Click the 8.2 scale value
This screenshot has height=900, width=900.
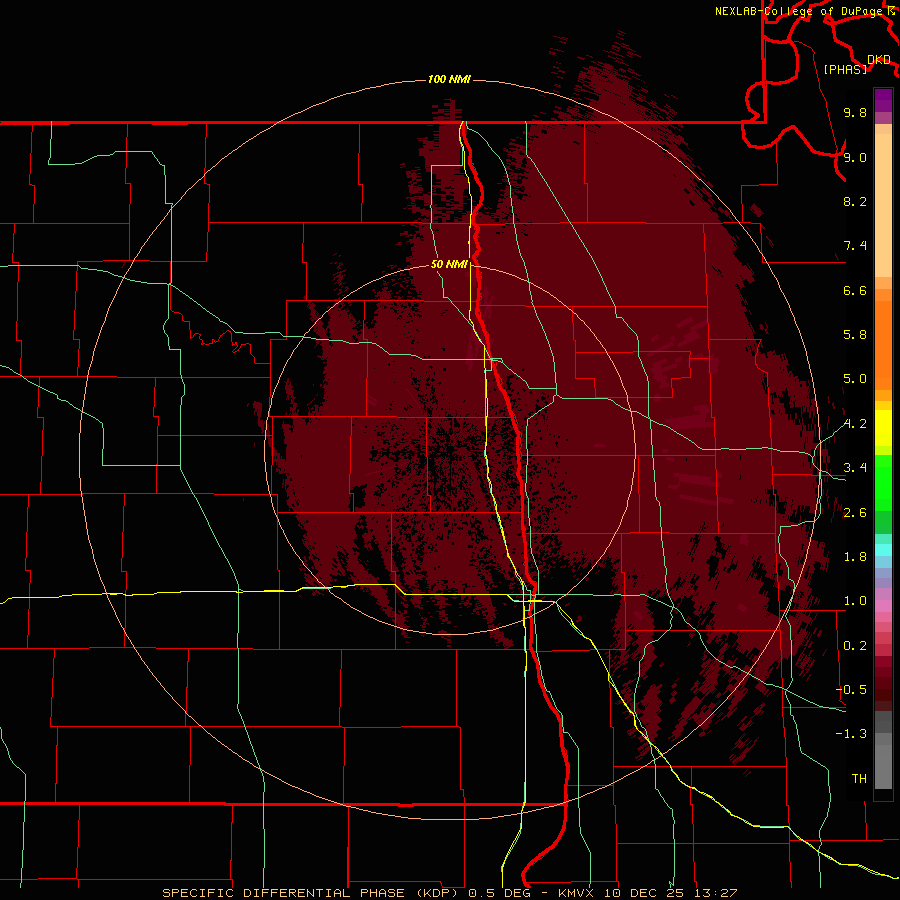tap(855, 201)
